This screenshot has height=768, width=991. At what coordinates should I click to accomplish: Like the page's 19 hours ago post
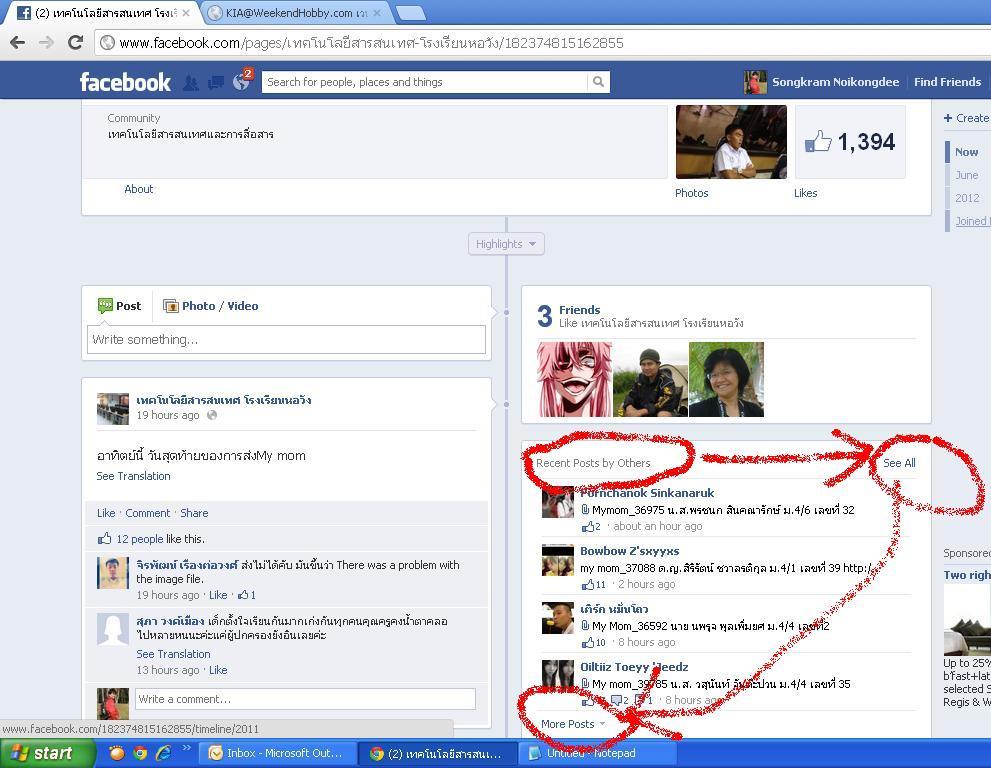pyautogui.click(x=106, y=513)
